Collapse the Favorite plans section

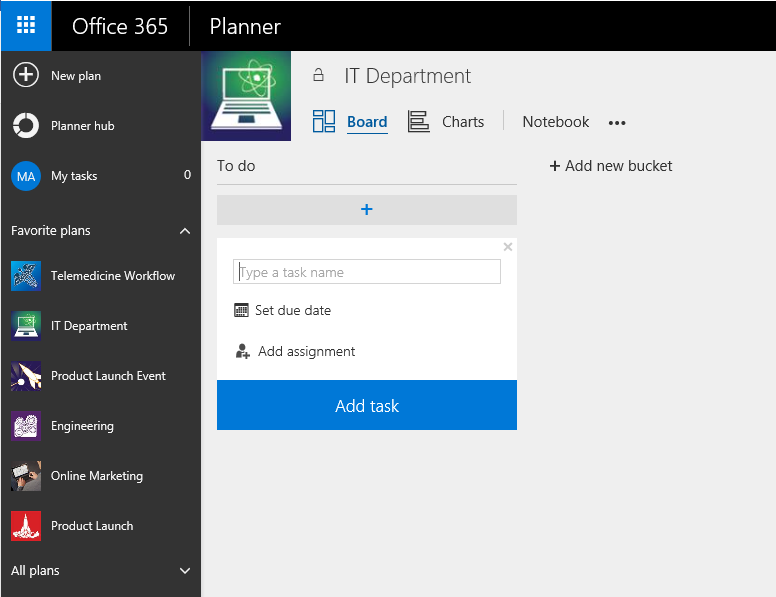pos(185,231)
